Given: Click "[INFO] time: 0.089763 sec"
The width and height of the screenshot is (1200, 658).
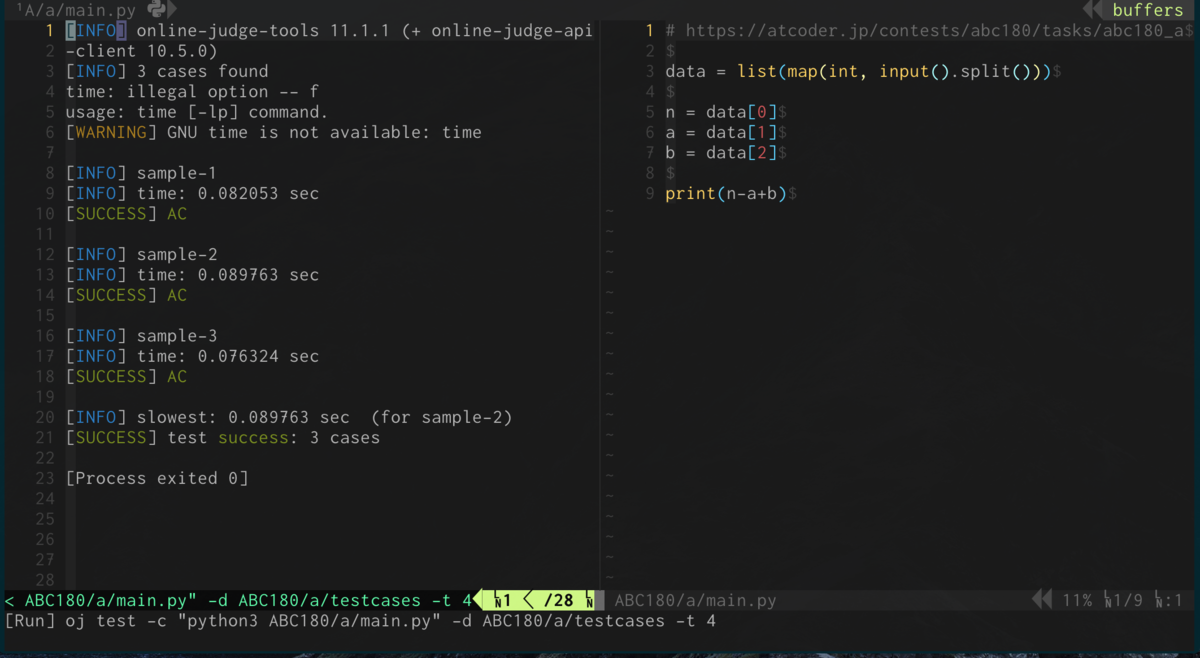Looking at the screenshot, I should tap(192, 274).
